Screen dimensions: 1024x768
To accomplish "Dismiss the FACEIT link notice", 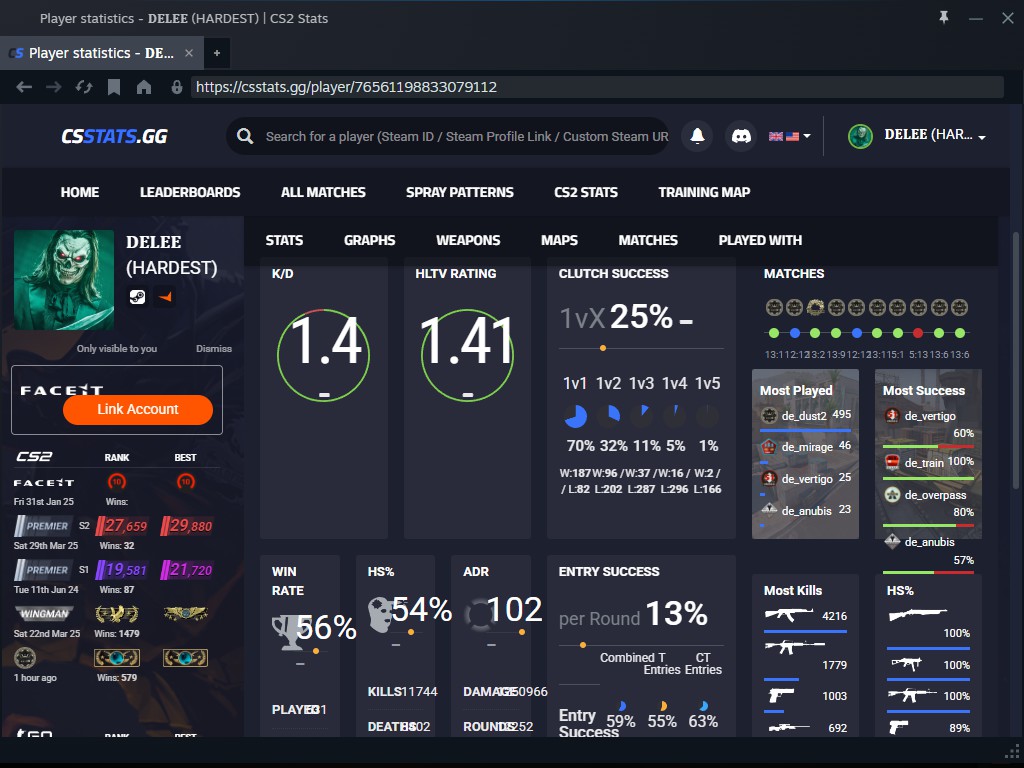I will [214, 349].
